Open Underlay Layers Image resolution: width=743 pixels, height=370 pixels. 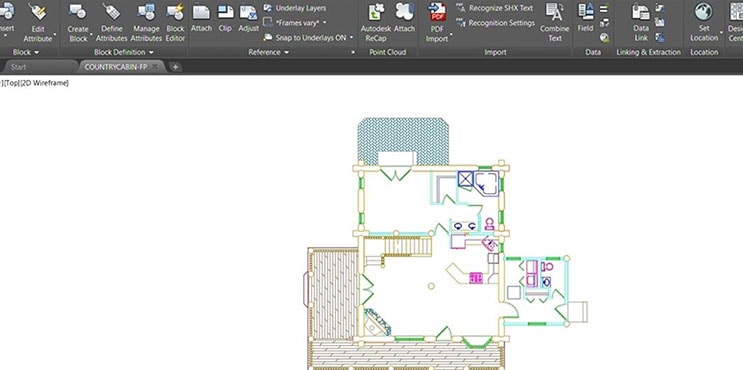295,8
